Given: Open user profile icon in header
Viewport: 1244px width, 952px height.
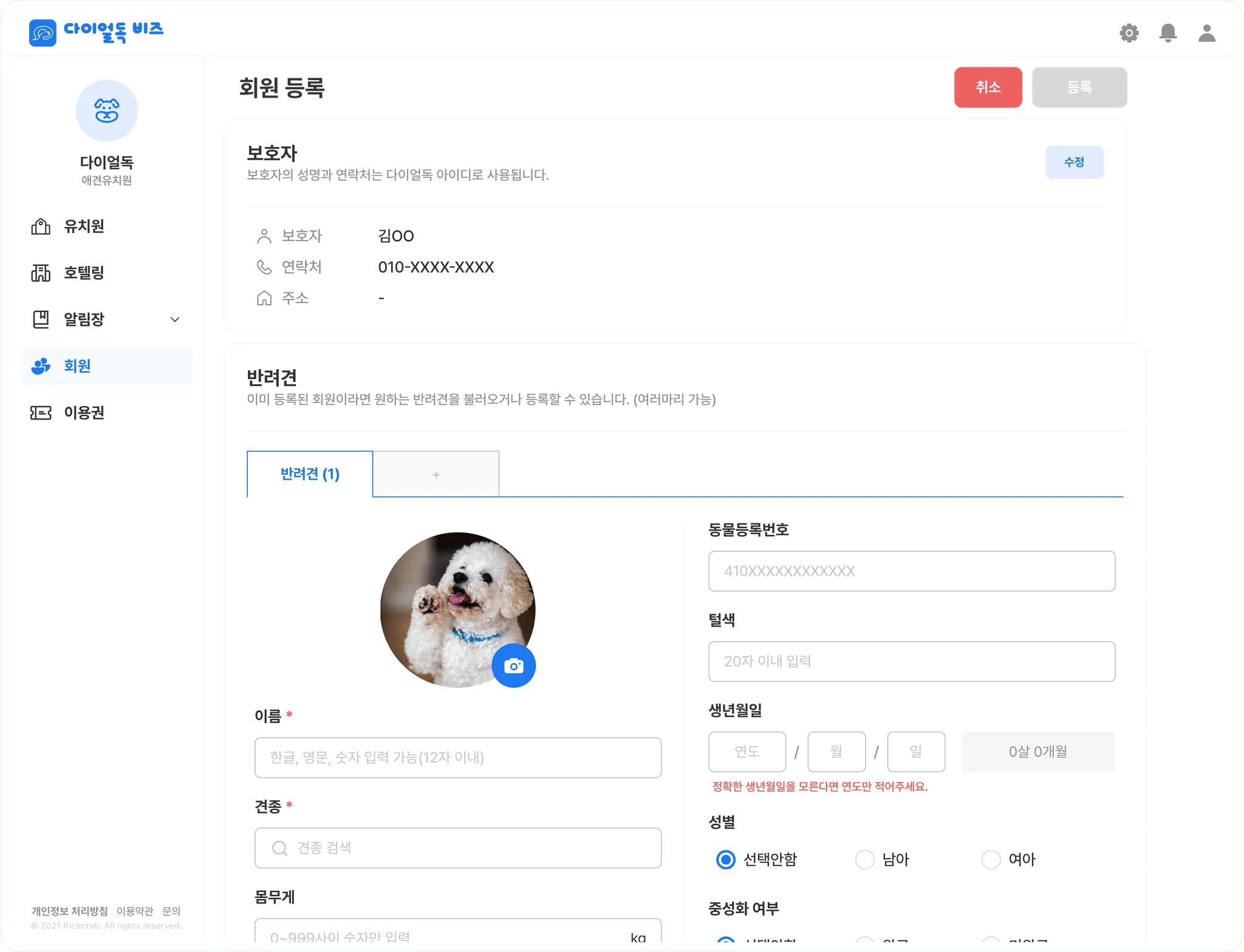Looking at the screenshot, I should [x=1206, y=33].
